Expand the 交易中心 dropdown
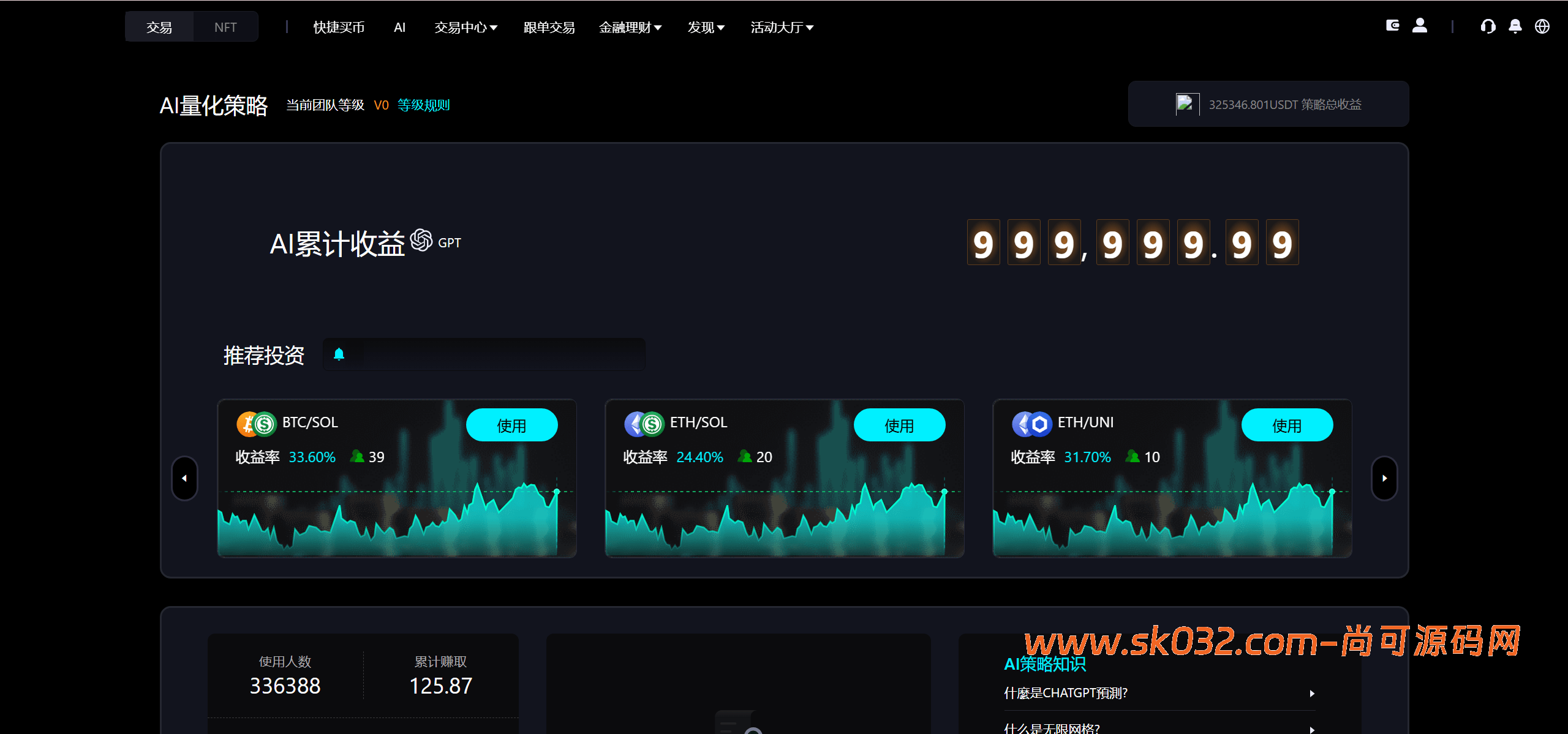1568x734 pixels. (x=466, y=27)
